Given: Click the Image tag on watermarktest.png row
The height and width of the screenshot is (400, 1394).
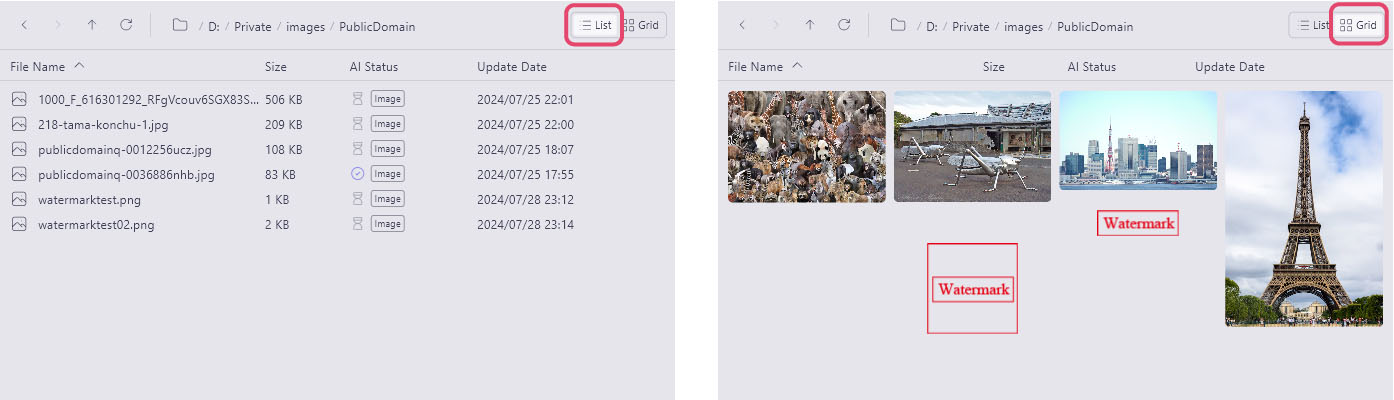Looking at the screenshot, I should click(387, 199).
